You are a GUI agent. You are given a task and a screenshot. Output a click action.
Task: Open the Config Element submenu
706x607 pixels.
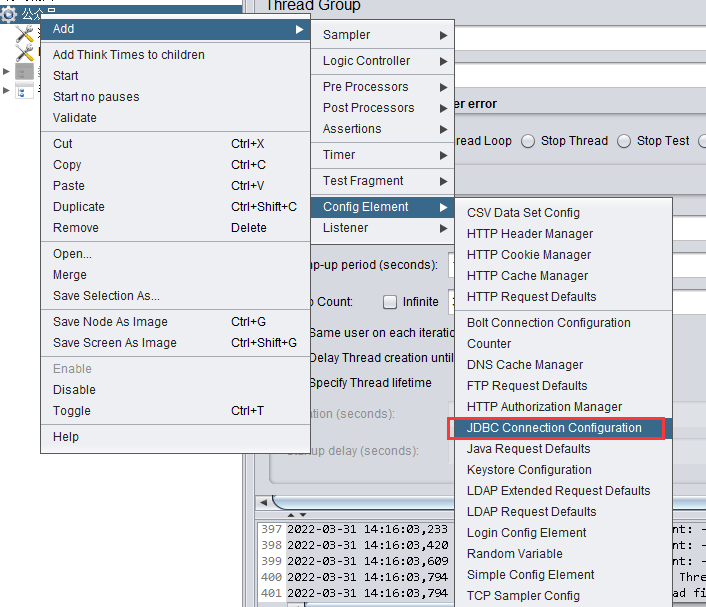click(382, 207)
